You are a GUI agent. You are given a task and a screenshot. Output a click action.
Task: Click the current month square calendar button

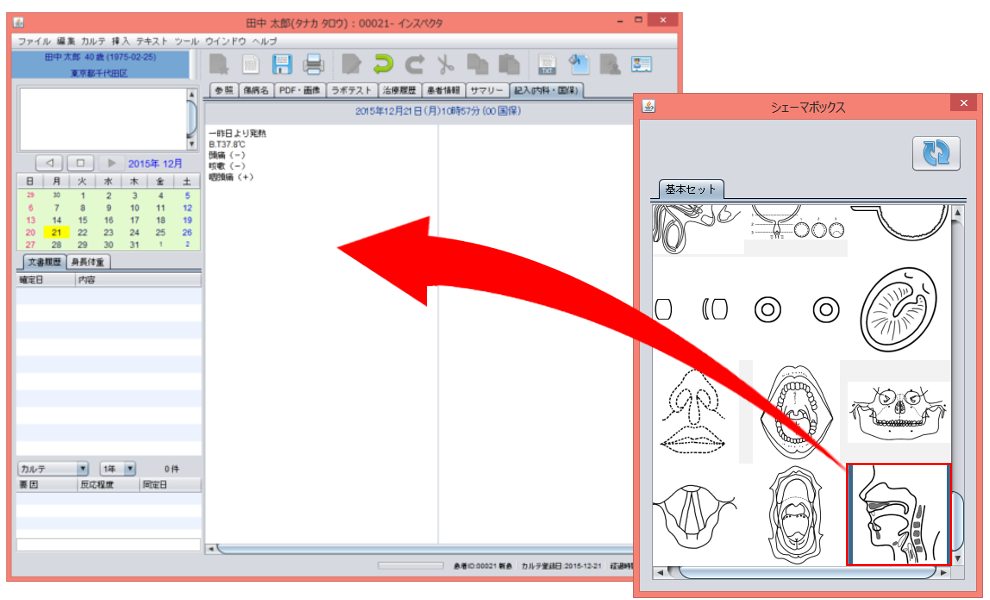point(80,162)
